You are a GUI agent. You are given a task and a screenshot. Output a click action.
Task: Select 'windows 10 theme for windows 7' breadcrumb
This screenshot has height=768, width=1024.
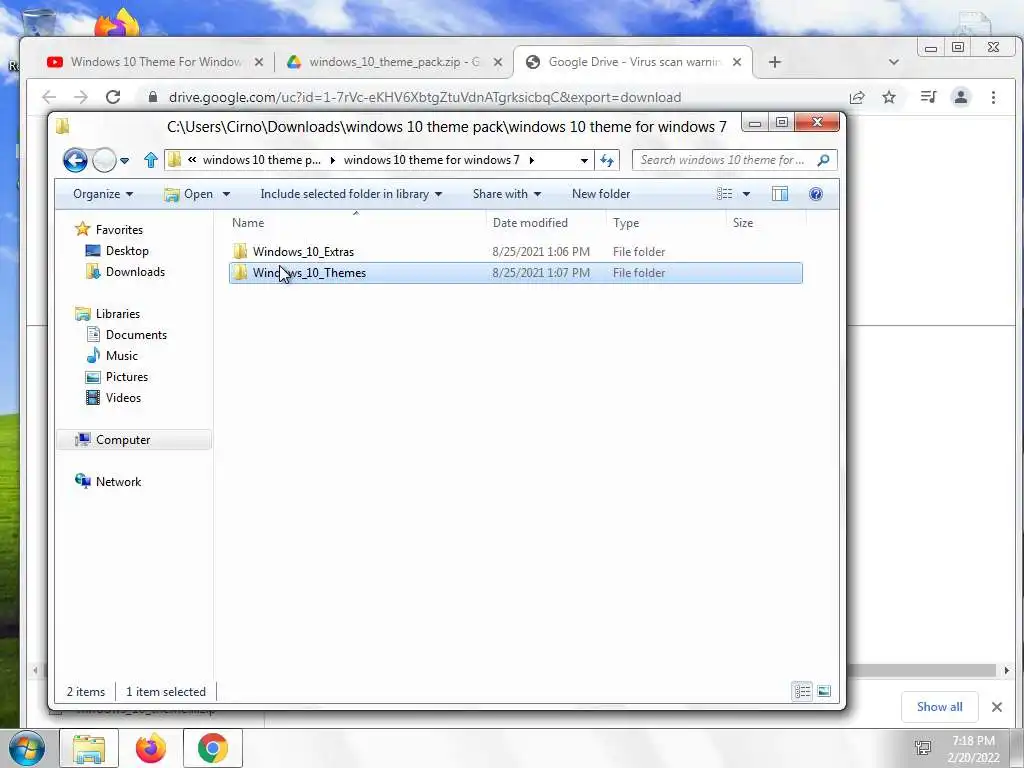click(432, 160)
